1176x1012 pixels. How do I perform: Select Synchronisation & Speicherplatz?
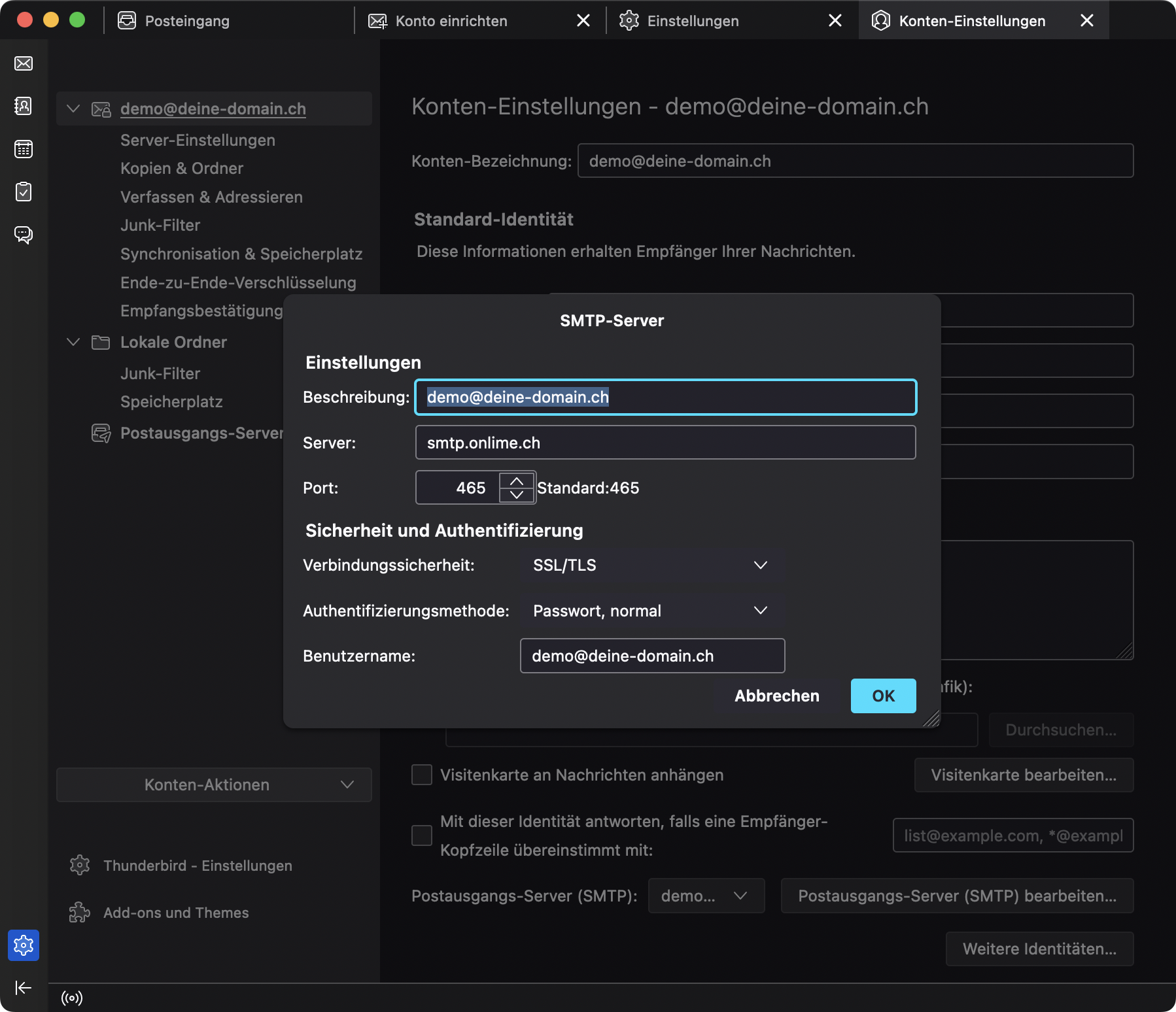(x=241, y=254)
